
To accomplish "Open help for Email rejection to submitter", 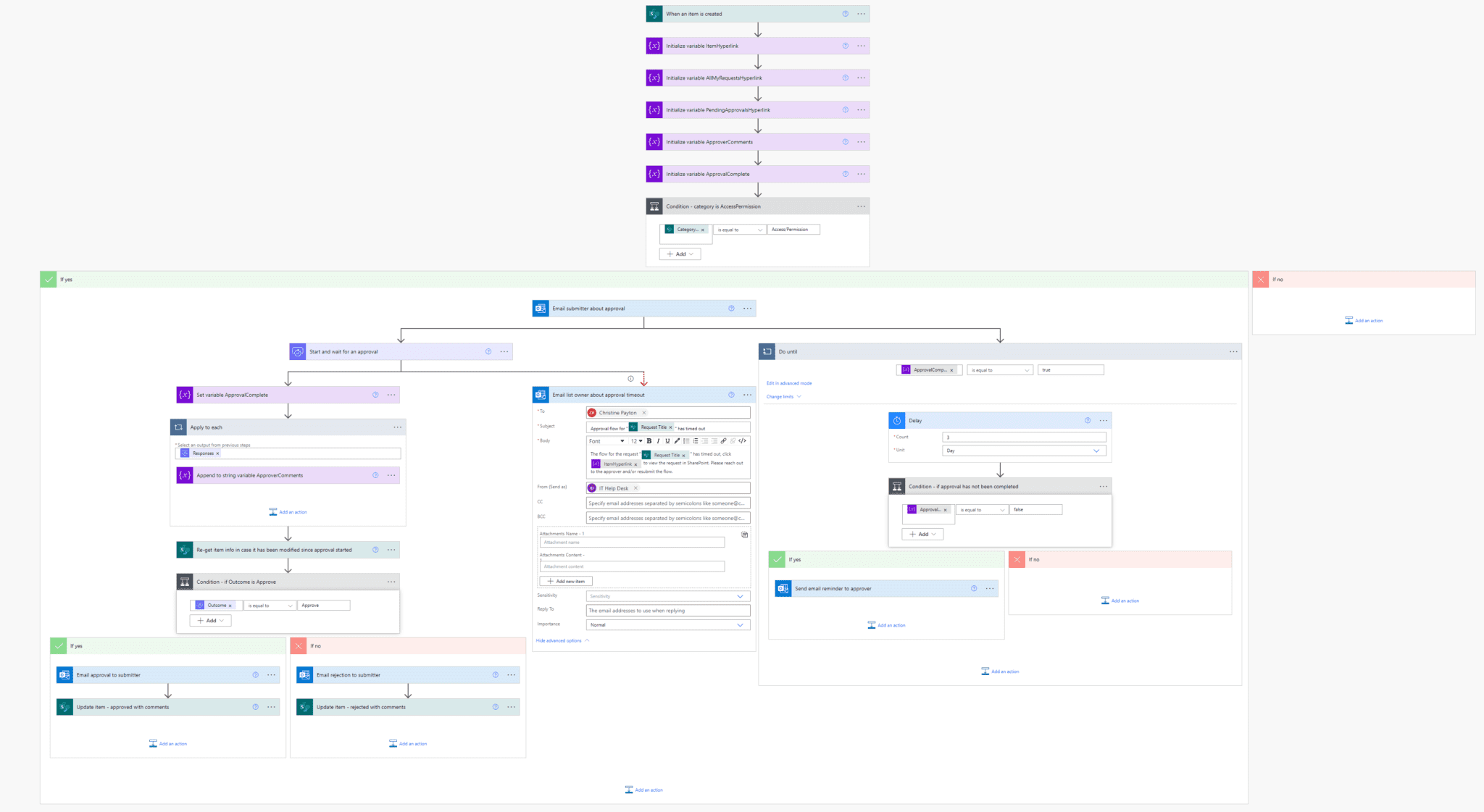I will (496, 675).
